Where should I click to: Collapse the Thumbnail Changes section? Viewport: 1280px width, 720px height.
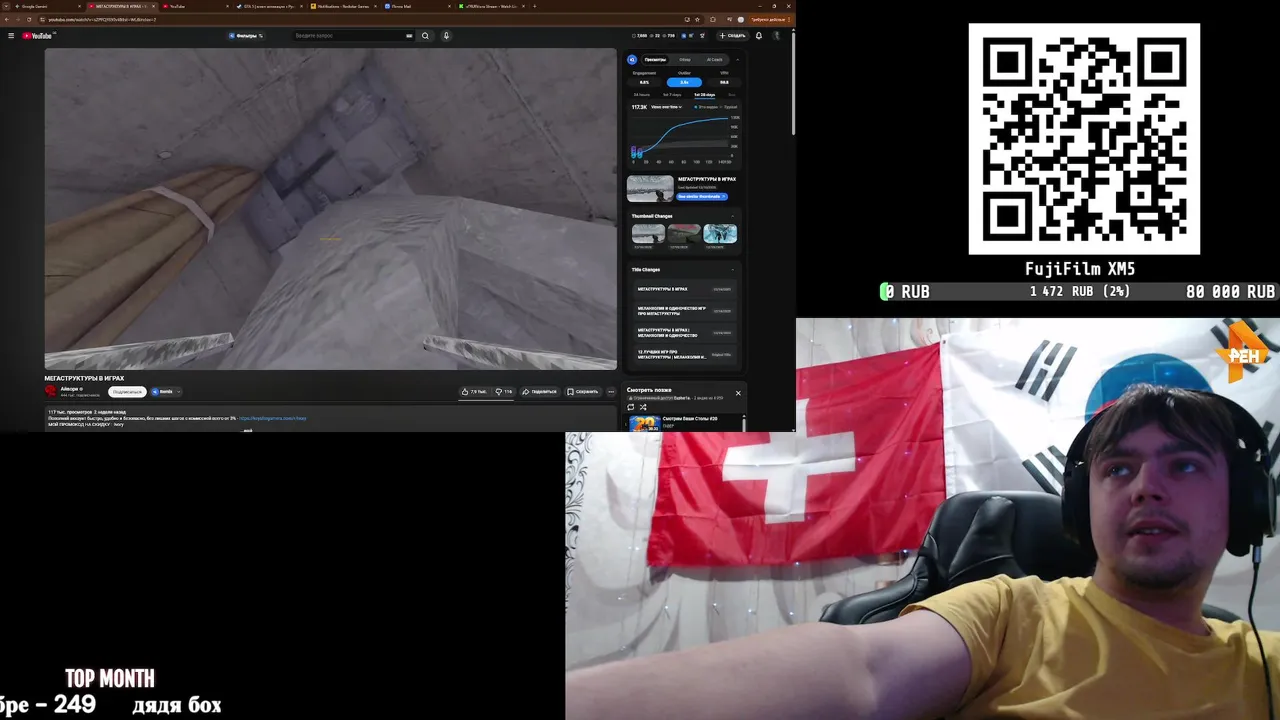[732, 216]
